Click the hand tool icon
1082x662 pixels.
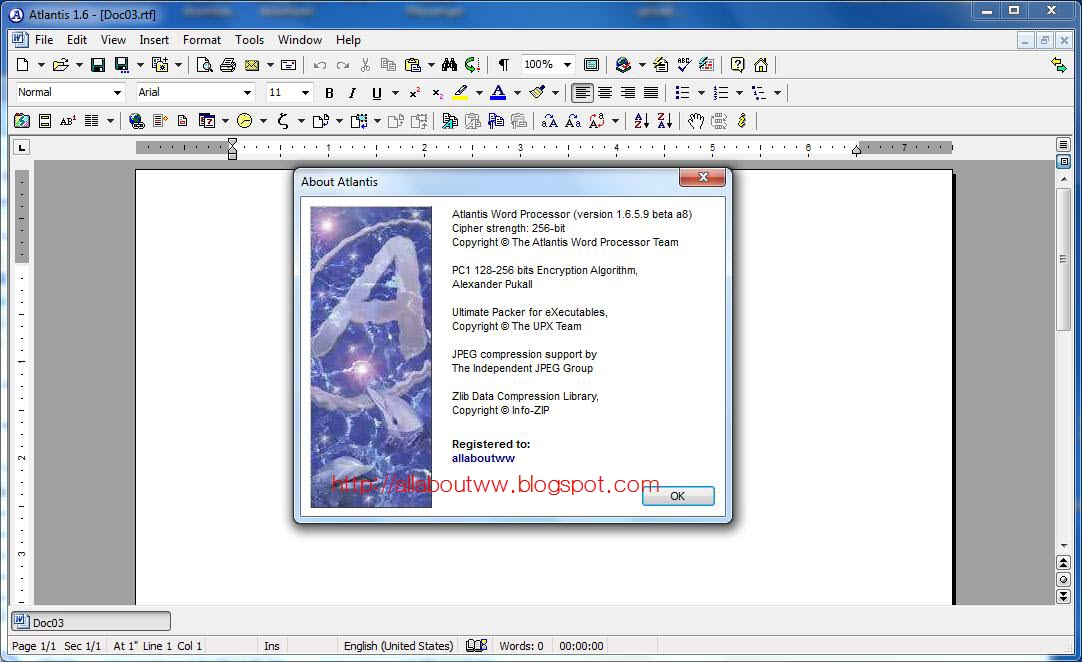click(x=696, y=121)
